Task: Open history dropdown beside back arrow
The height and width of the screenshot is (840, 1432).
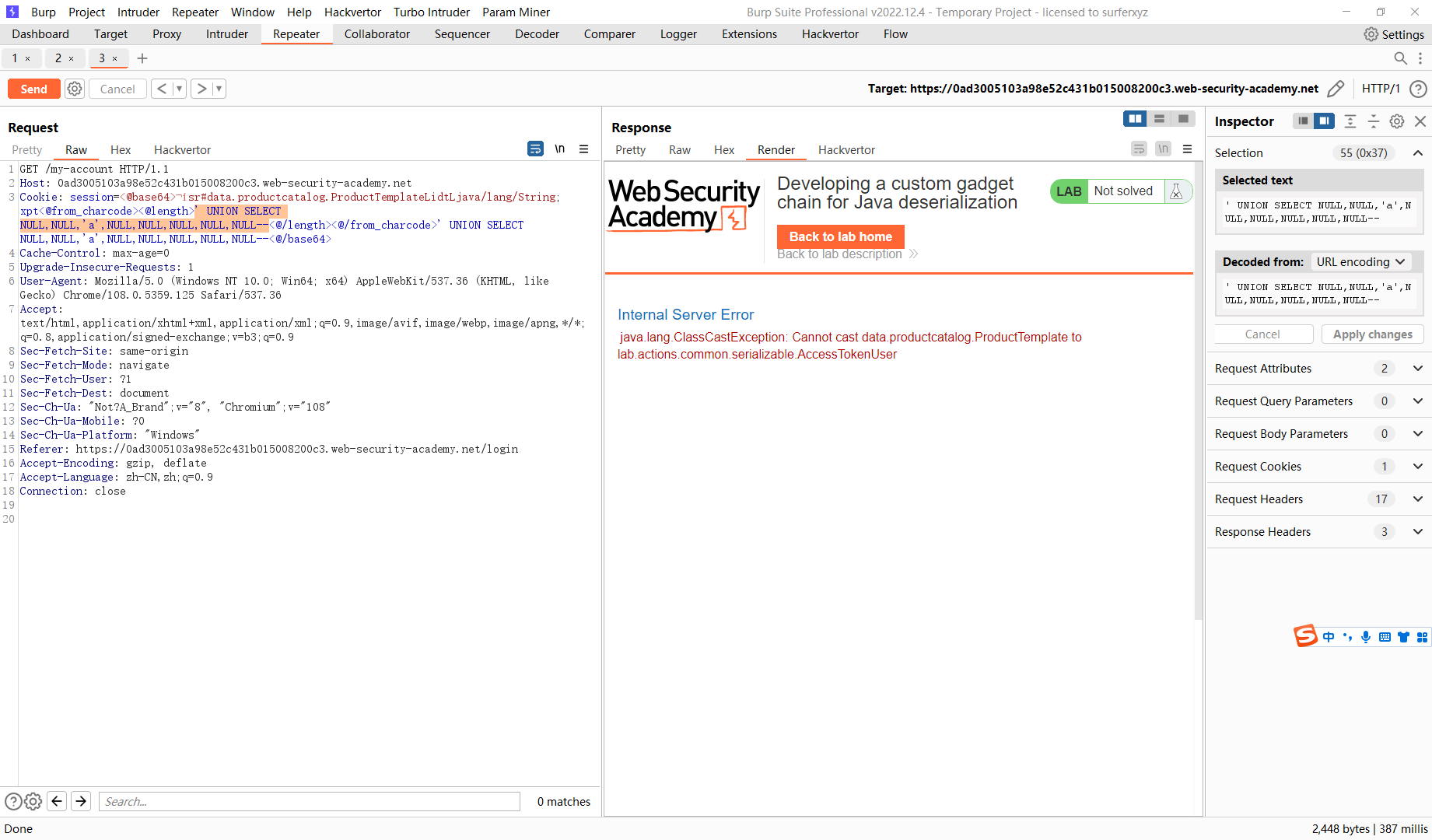Action: tap(179, 89)
